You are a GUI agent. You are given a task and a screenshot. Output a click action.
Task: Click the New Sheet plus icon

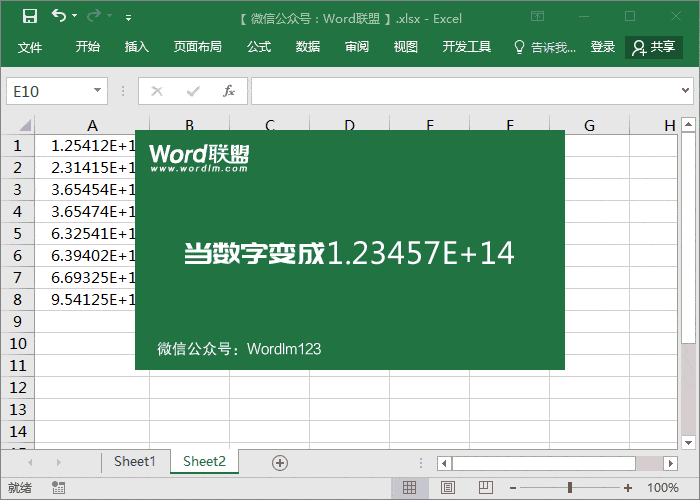[x=280, y=463]
